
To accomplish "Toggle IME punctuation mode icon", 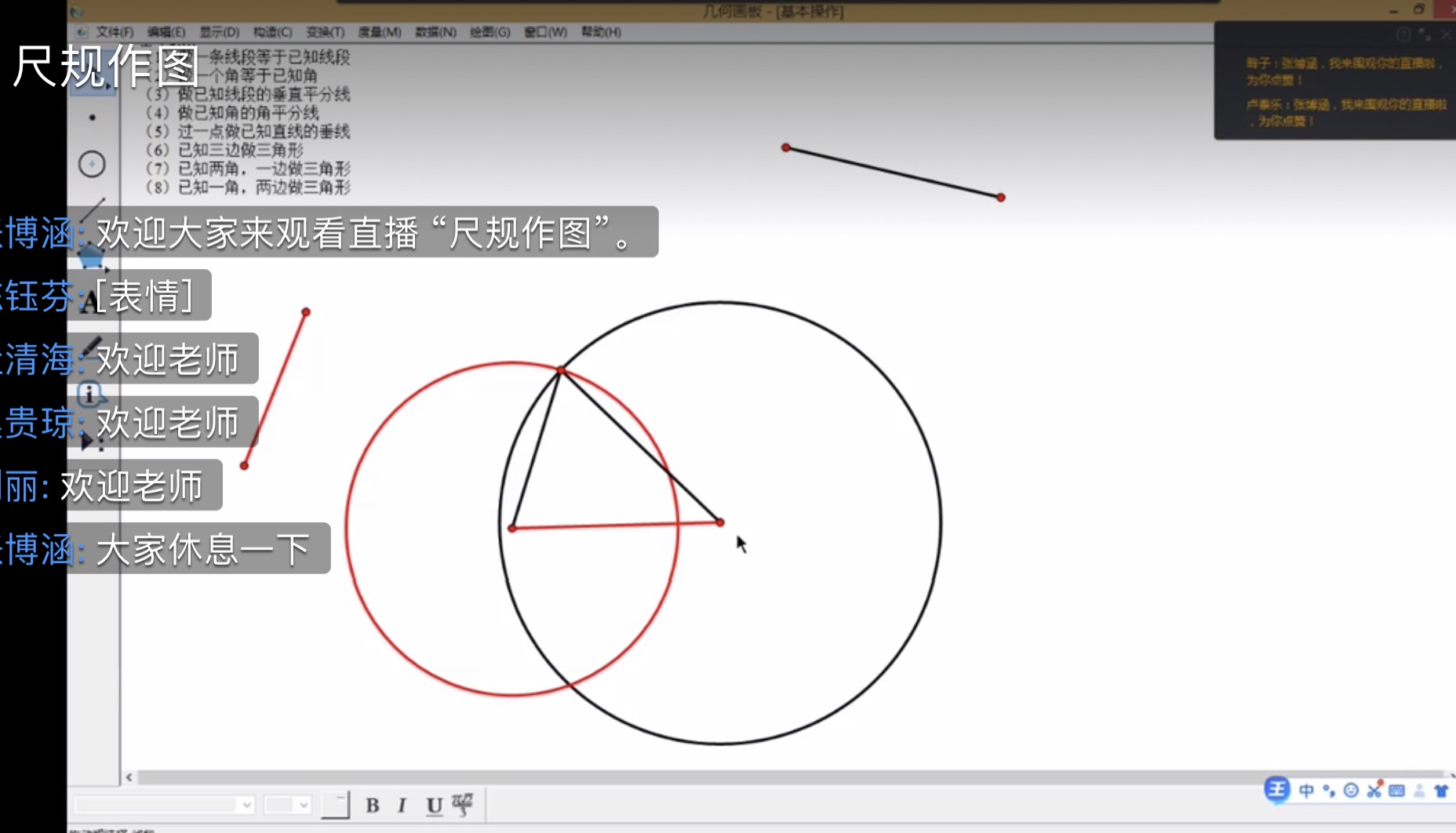I will (1329, 791).
